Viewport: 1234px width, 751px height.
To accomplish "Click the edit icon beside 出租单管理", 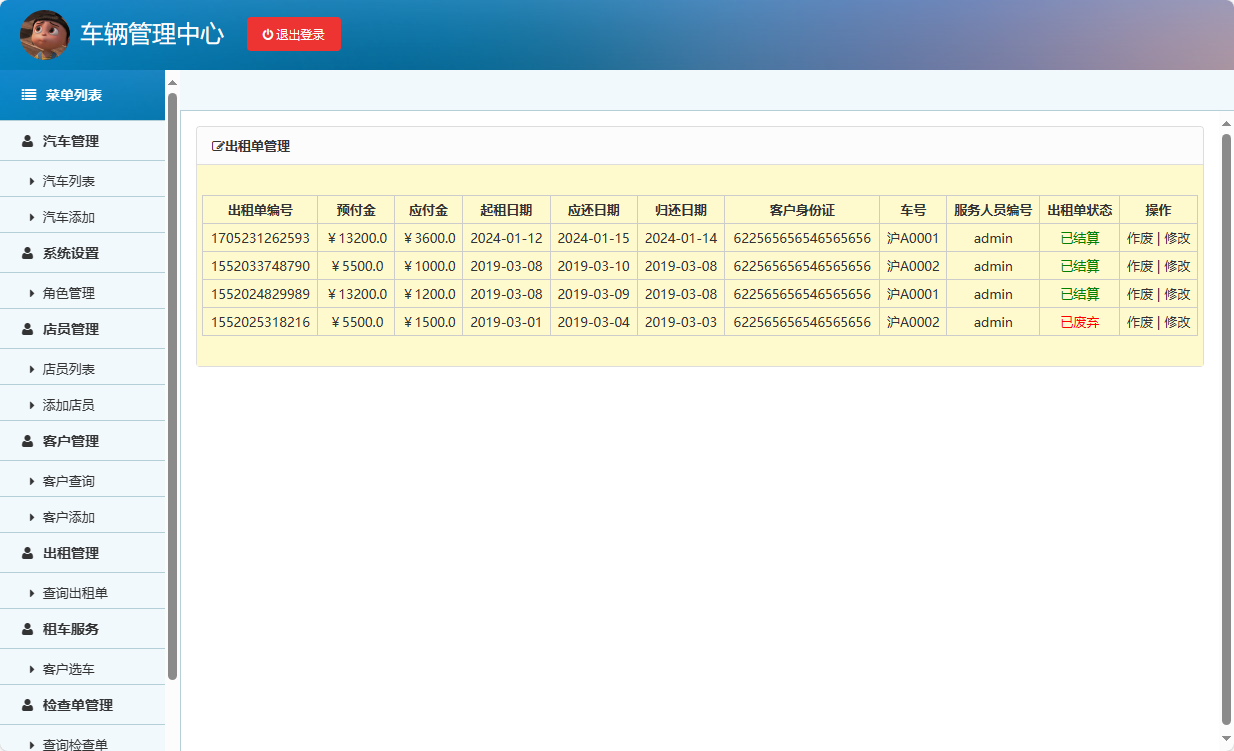I will (x=218, y=146).
